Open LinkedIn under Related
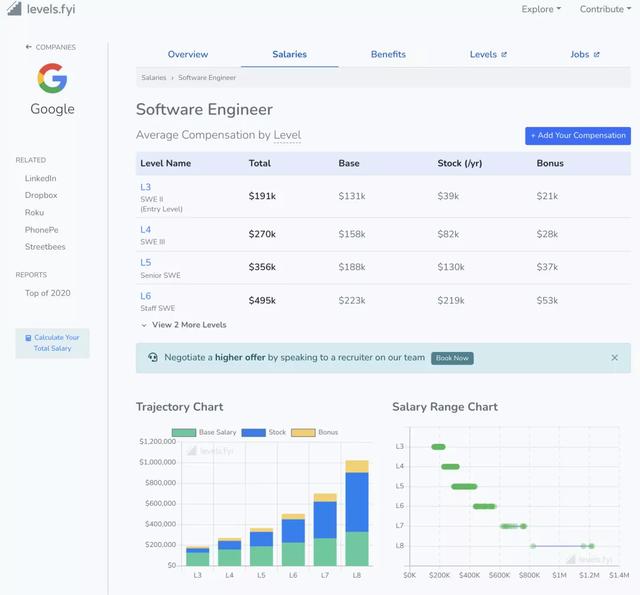This screenshot has width=640, height=595. [40, 178]
